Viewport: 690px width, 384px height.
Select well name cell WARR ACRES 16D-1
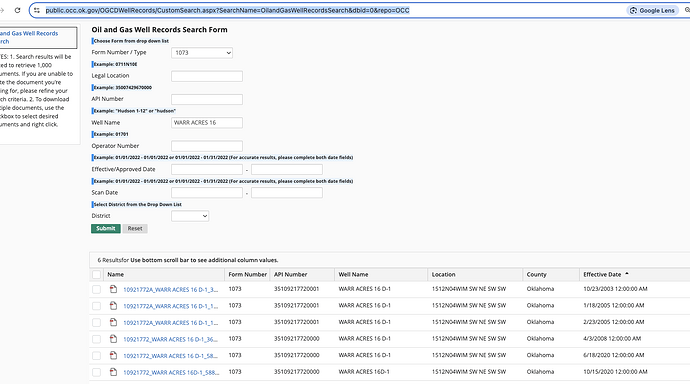(x=364, y=372)
